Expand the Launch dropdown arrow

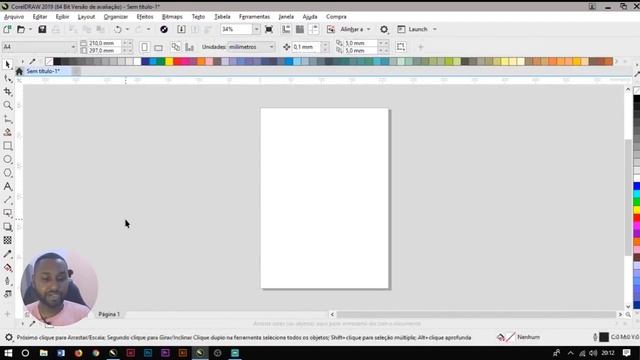pyautogui.click(x=435, y=29)
